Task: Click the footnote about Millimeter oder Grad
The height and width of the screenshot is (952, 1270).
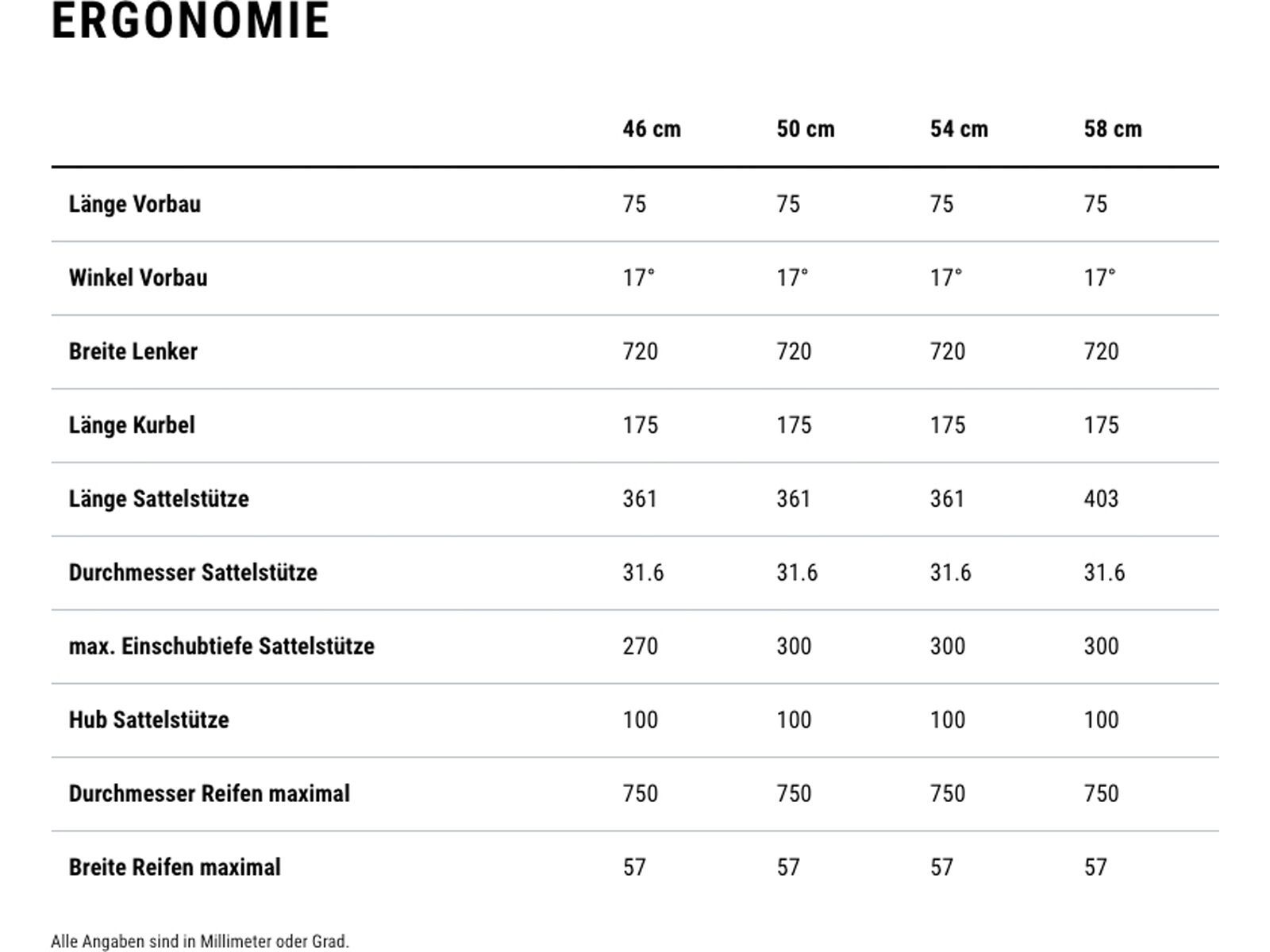Action: (200, 942)
